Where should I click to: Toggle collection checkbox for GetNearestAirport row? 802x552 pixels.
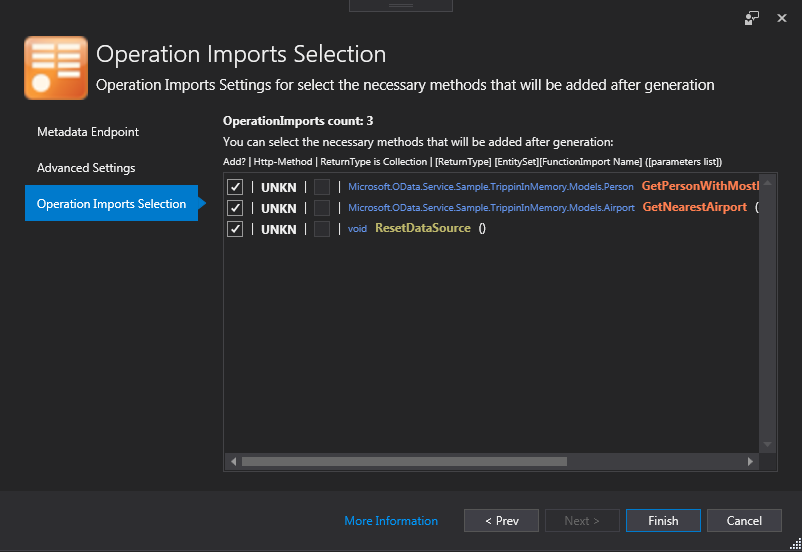pos(322,208)
